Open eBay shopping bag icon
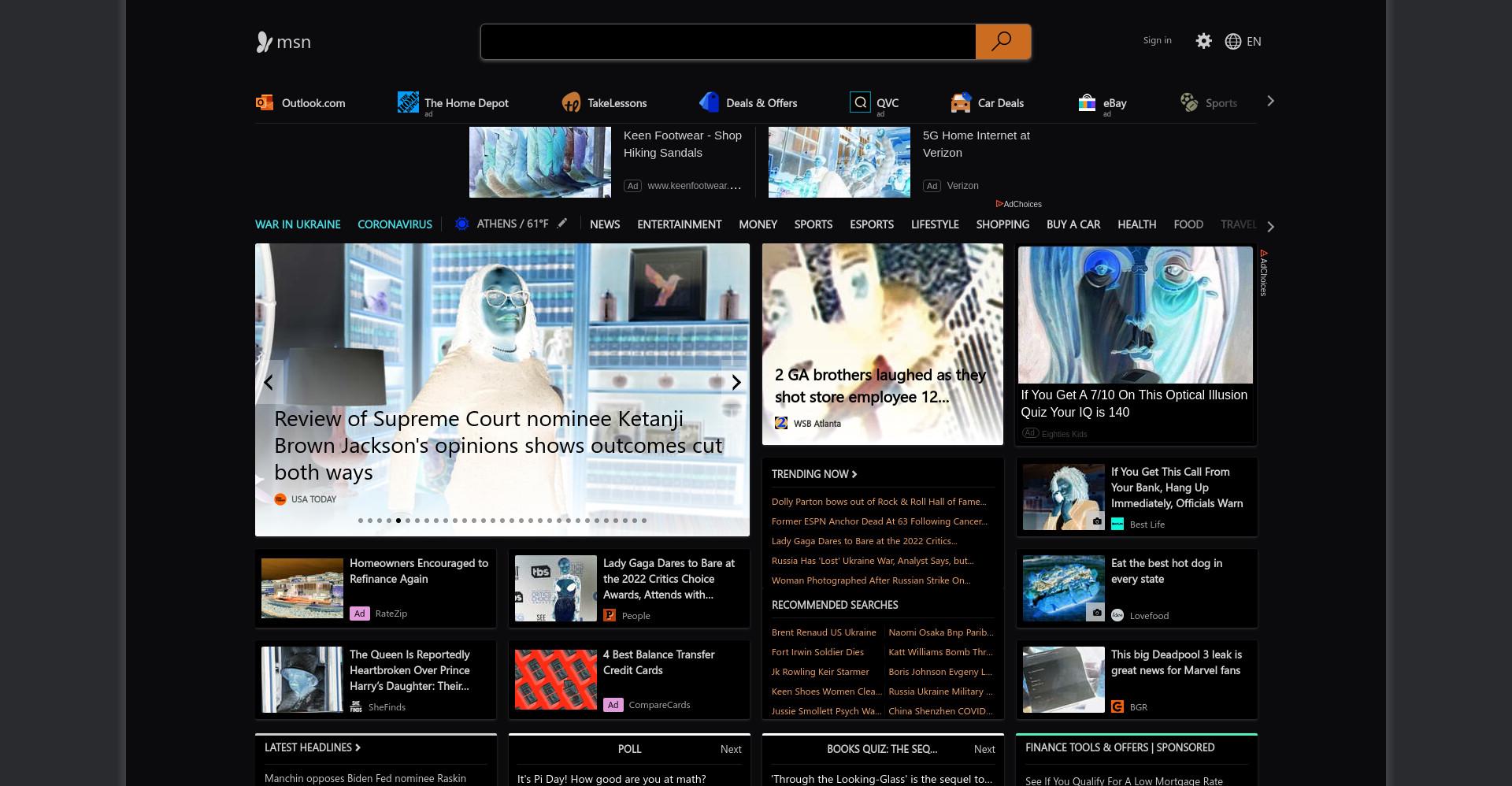This screenshot has width=1512, height=786. coord(1087,102)
